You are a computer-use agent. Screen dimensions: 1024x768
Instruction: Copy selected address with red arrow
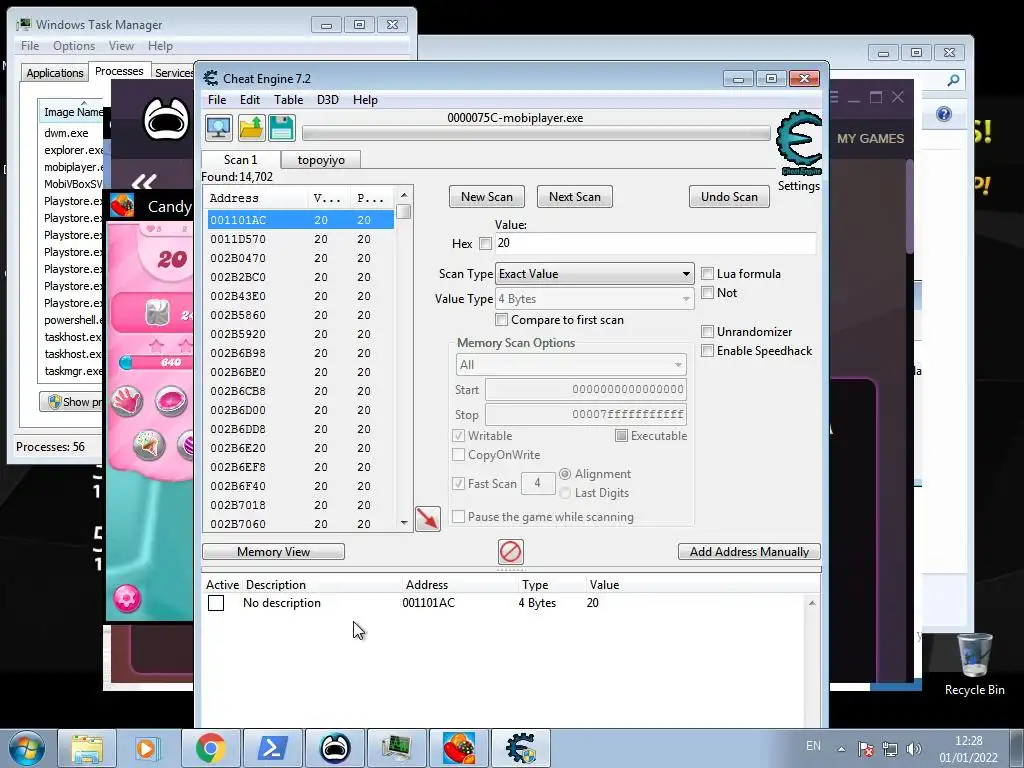tap(428, 519)
